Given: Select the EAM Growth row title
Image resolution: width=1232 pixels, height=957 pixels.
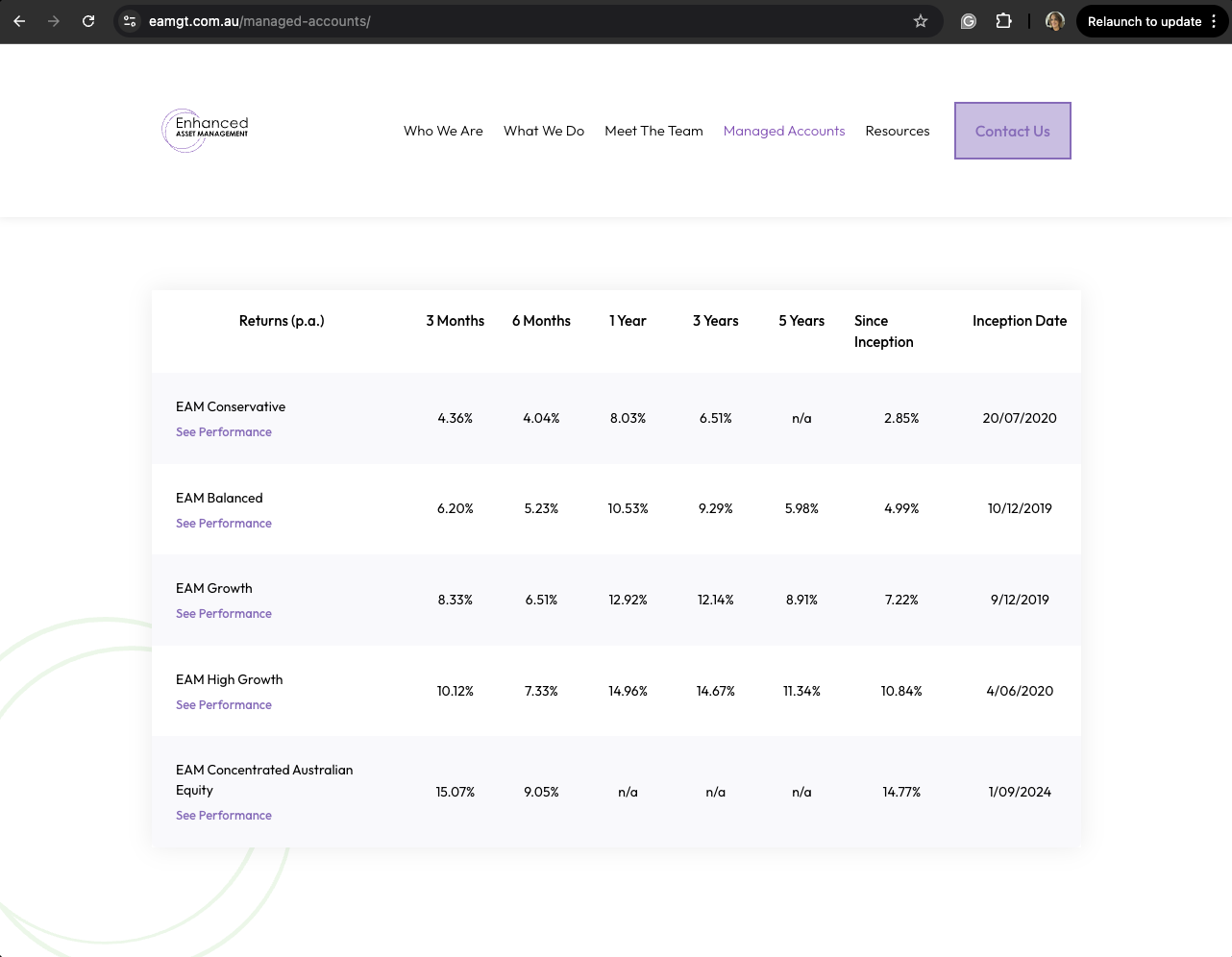Looking at the screenshot, I should pos(214,589).
